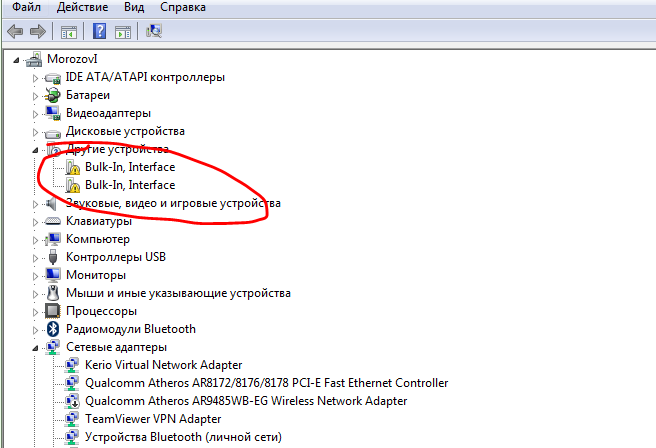Click warning icon of first Bulk-In, Interface

[x=72, y=167]
